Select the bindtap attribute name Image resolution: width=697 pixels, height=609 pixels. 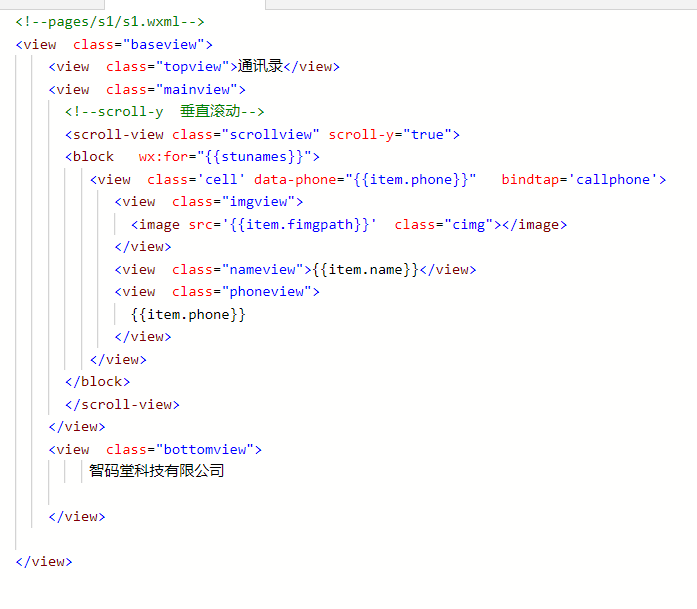530,180
